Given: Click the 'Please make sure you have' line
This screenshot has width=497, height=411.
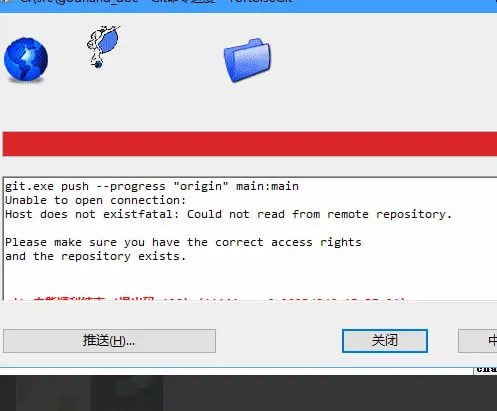Looking at the screenshot, I should point(183,242).
